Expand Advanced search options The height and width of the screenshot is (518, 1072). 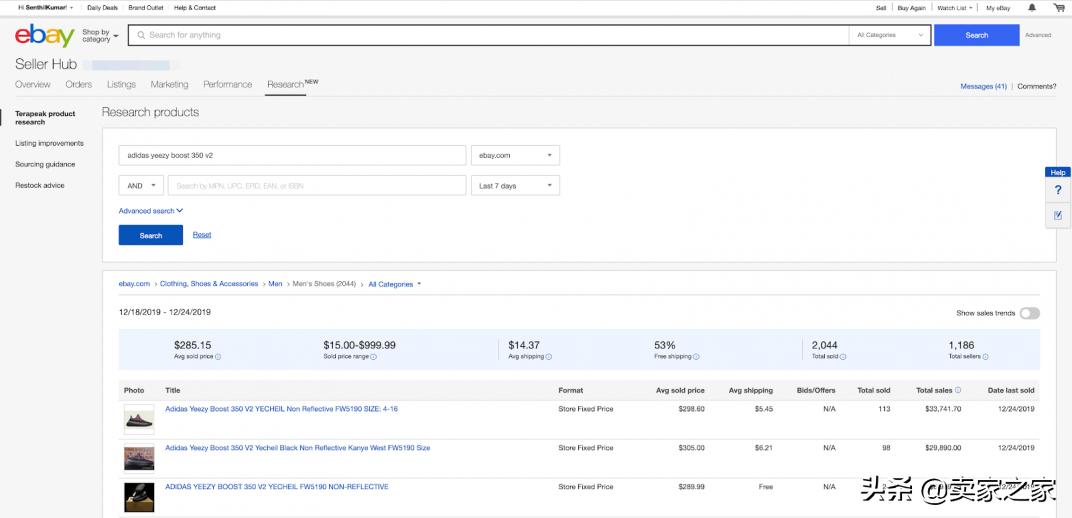coord(150,211)
